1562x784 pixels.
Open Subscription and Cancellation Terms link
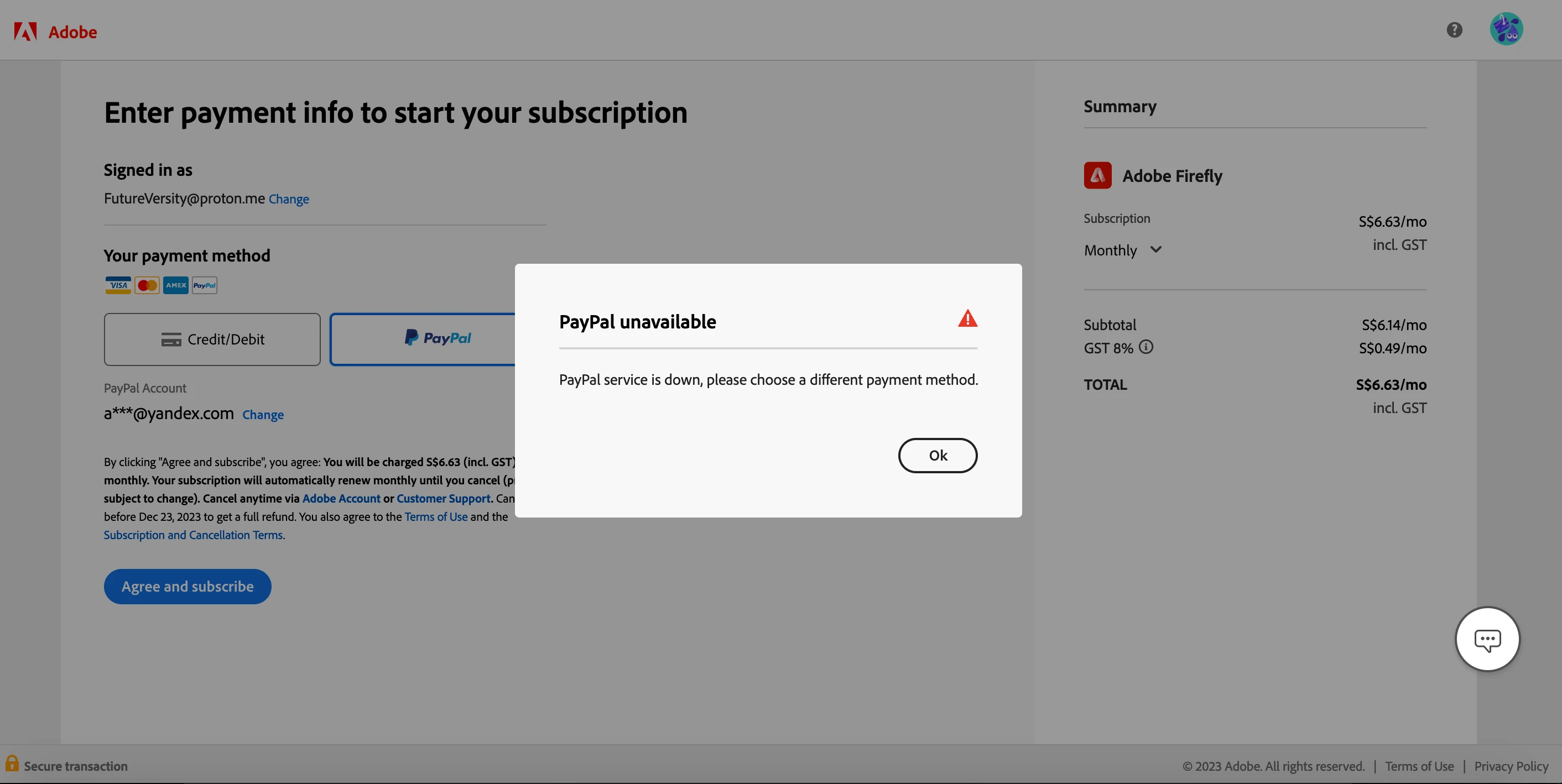point(193,535)
